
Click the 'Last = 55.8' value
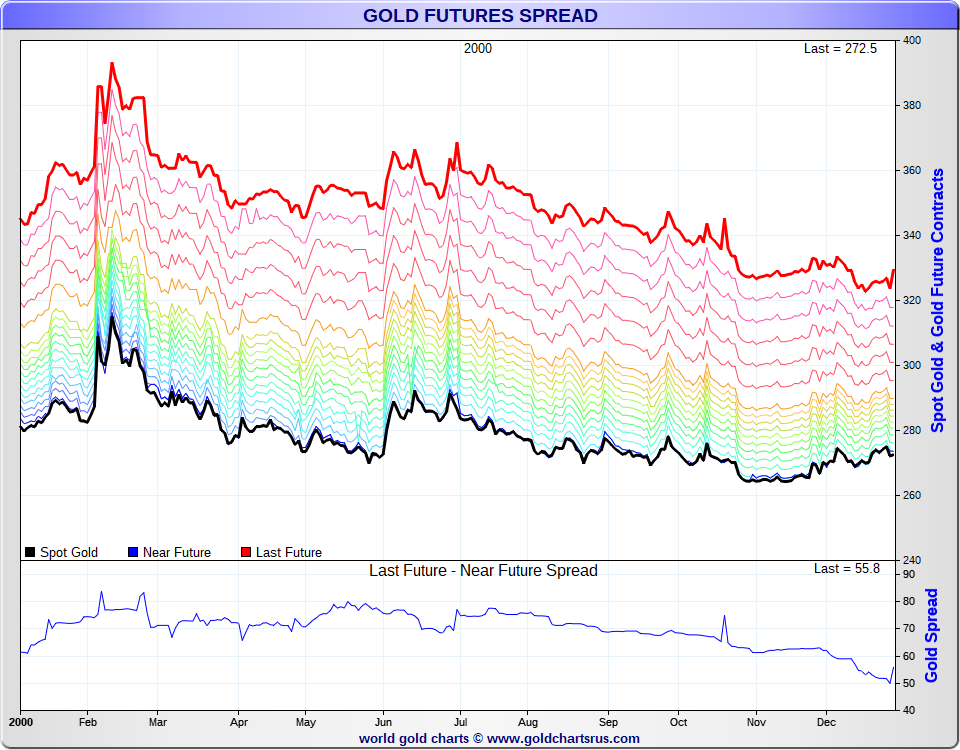pos(847,569)
